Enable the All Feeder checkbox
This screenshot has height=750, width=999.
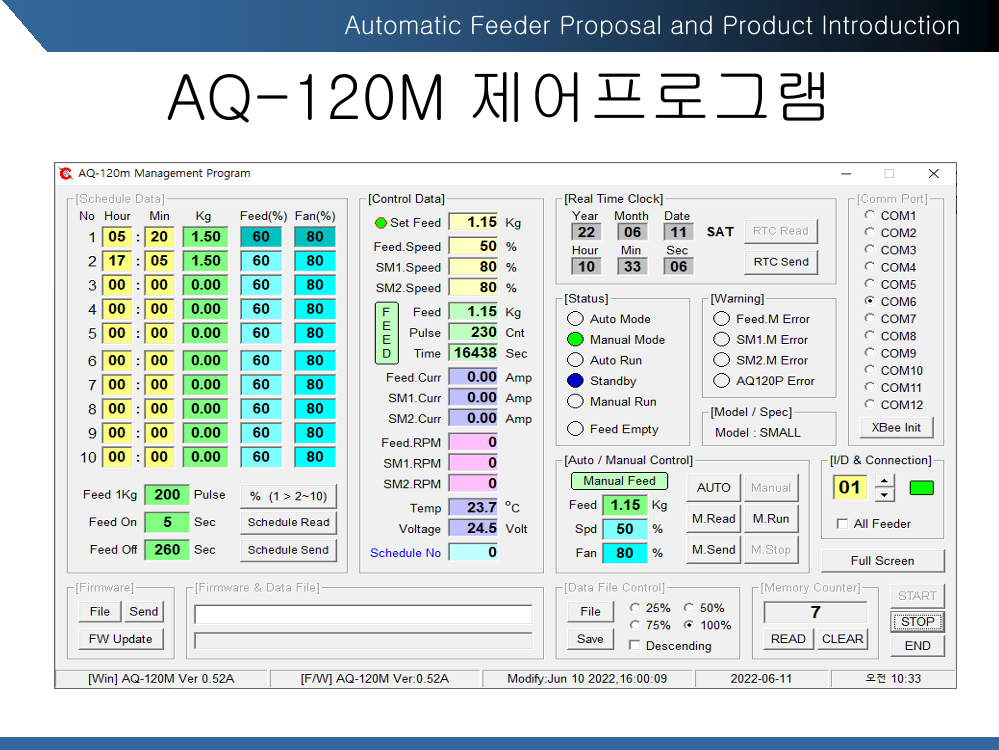tap(842, 524)
